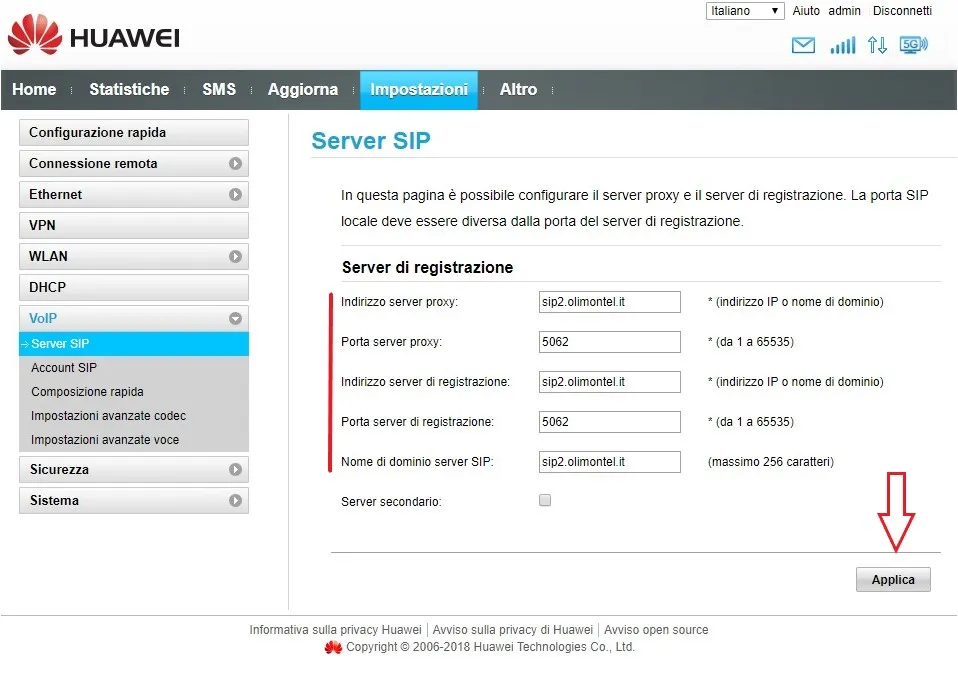Open the Statistiche tab
958x674 pixels.
(129, 90)
